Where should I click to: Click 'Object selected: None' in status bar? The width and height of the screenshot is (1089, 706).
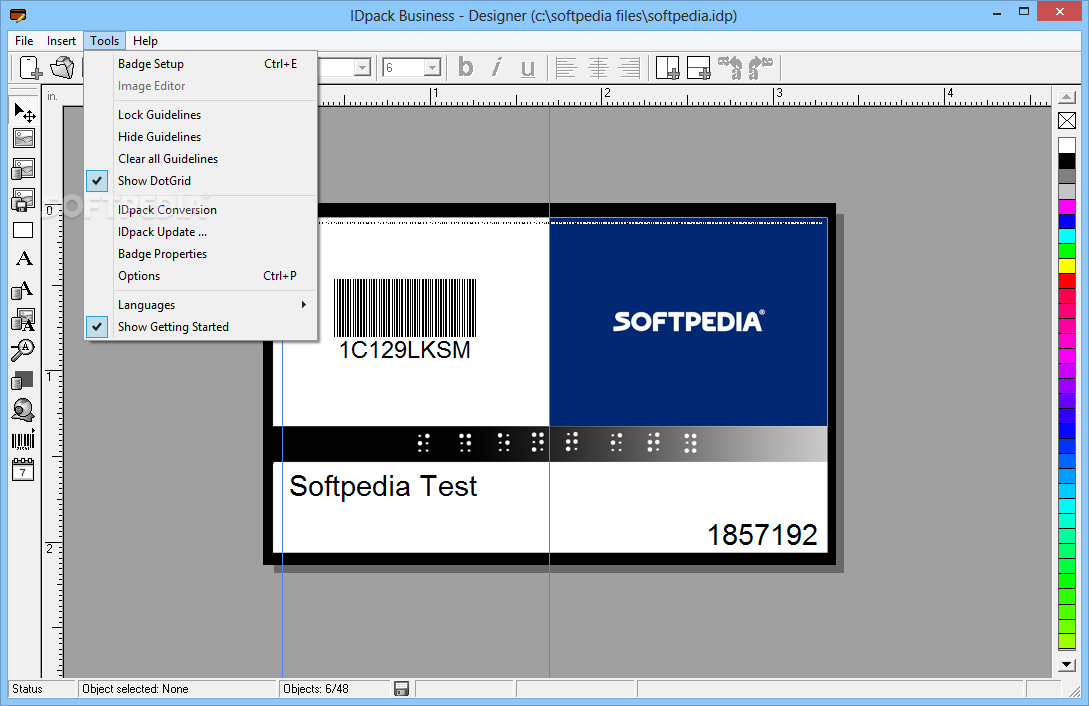[135, 689]
